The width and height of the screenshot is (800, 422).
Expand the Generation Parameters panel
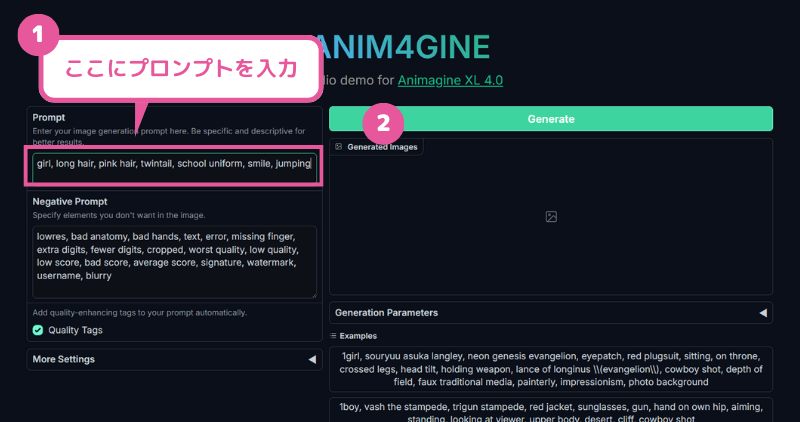[x=551, y=313]
